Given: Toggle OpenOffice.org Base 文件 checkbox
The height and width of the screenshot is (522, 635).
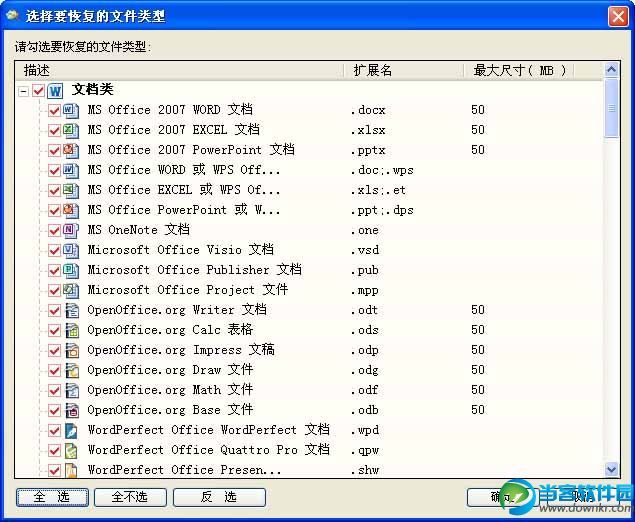Looking at the screenshot, I should pos(54,410).
